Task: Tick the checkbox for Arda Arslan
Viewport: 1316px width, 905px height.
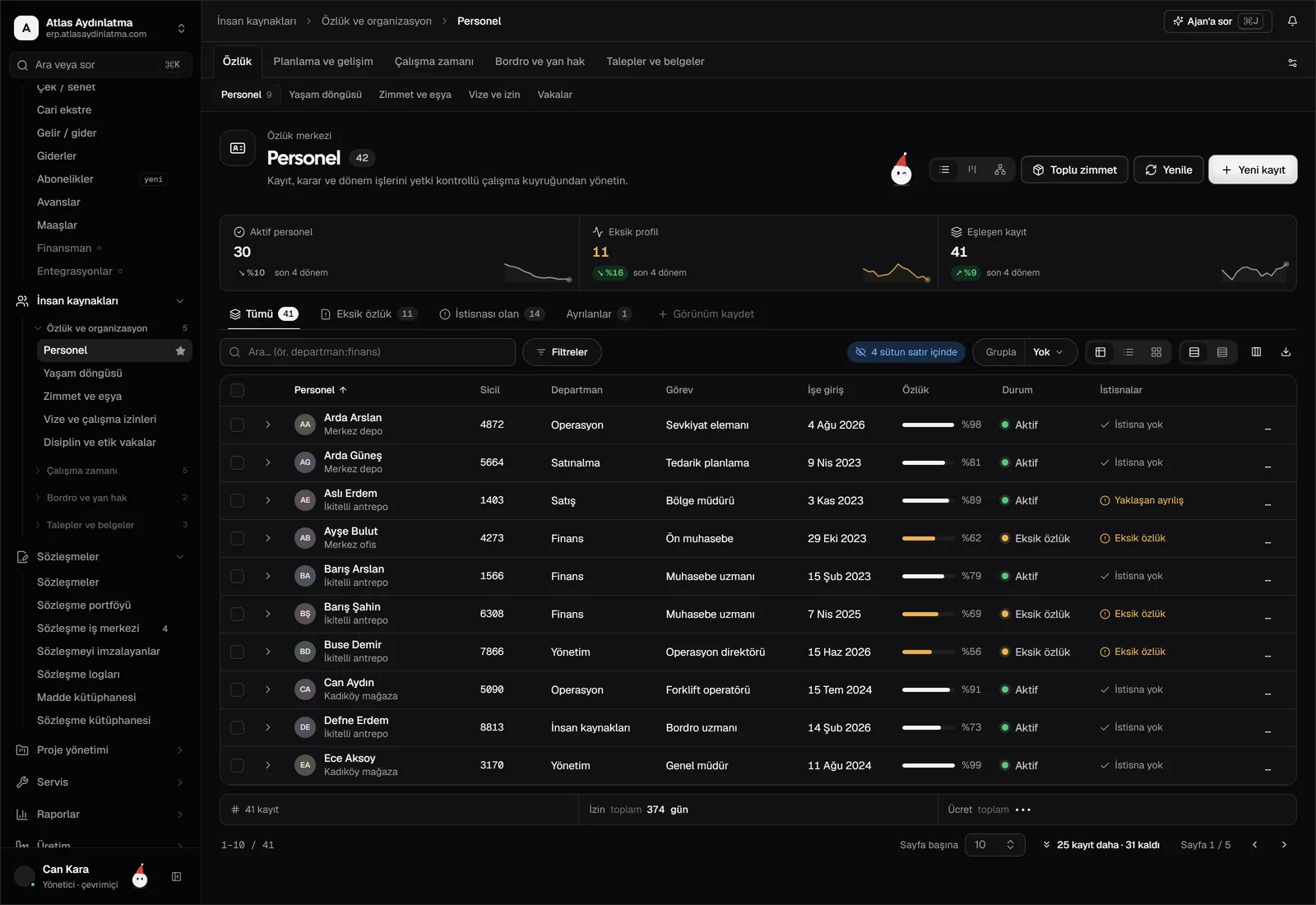Action: [x=238, y=425]
